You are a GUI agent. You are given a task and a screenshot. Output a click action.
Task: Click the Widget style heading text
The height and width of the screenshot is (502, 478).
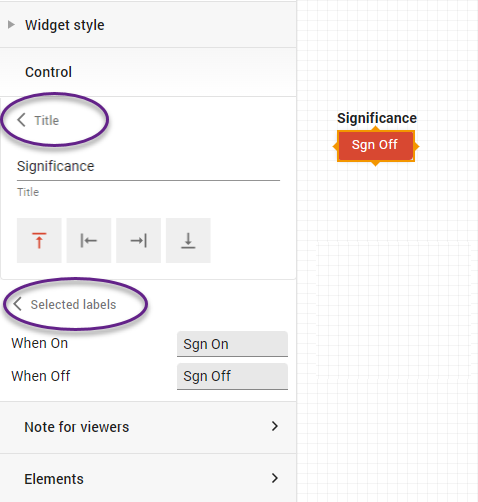[65, 25]
